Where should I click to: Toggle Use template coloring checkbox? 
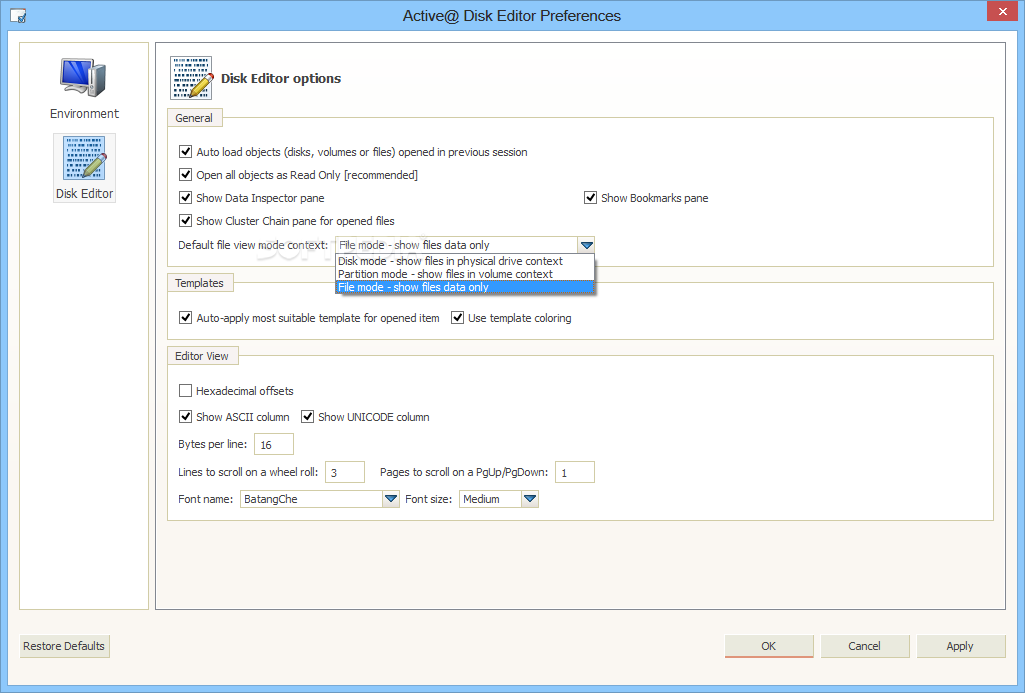[x=457, y=318]
